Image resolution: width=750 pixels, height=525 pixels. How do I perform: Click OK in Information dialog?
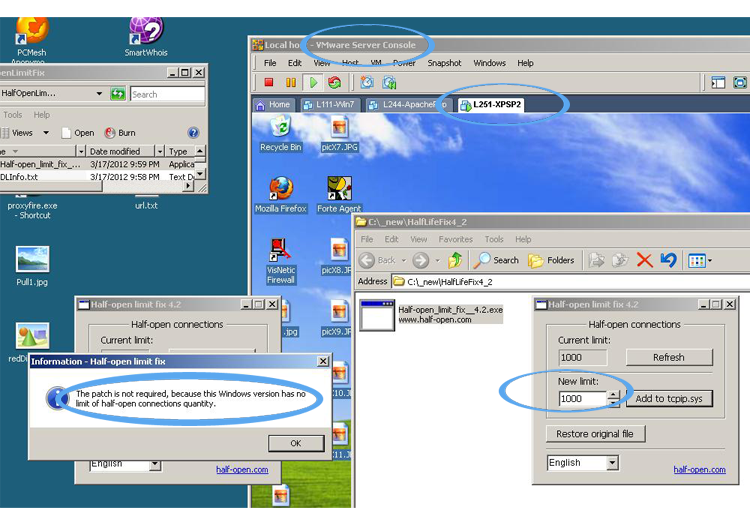pyautogui.click(x=296, y=443)
